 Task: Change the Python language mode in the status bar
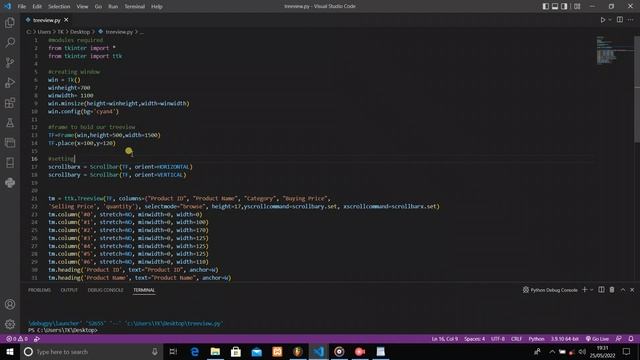[x=536, y=339]
